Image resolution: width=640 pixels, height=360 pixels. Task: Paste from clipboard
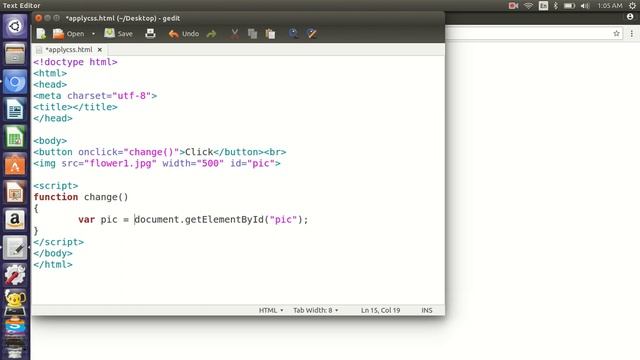(270, 34)
